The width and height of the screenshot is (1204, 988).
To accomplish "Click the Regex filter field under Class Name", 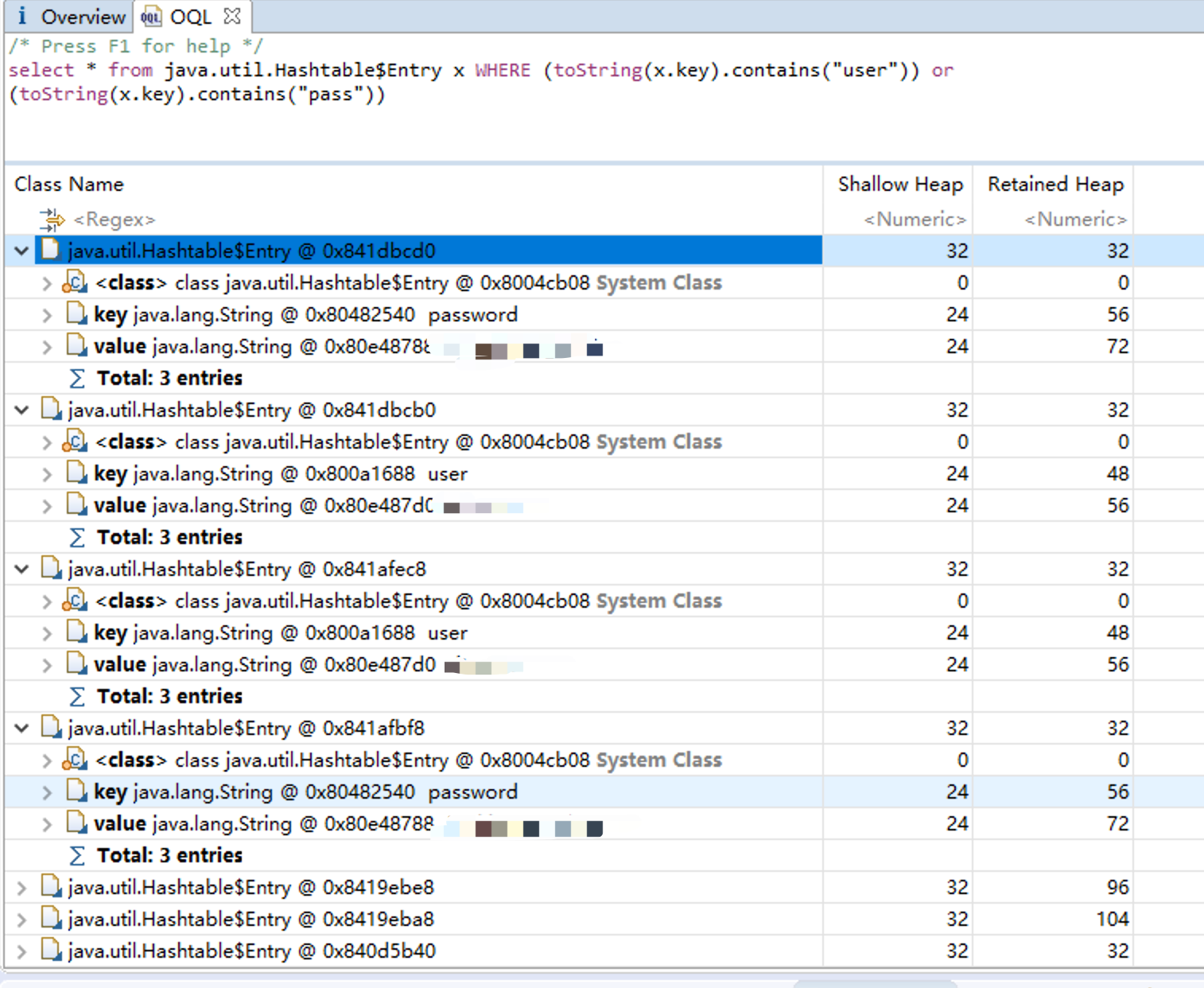I will [115, 220].
